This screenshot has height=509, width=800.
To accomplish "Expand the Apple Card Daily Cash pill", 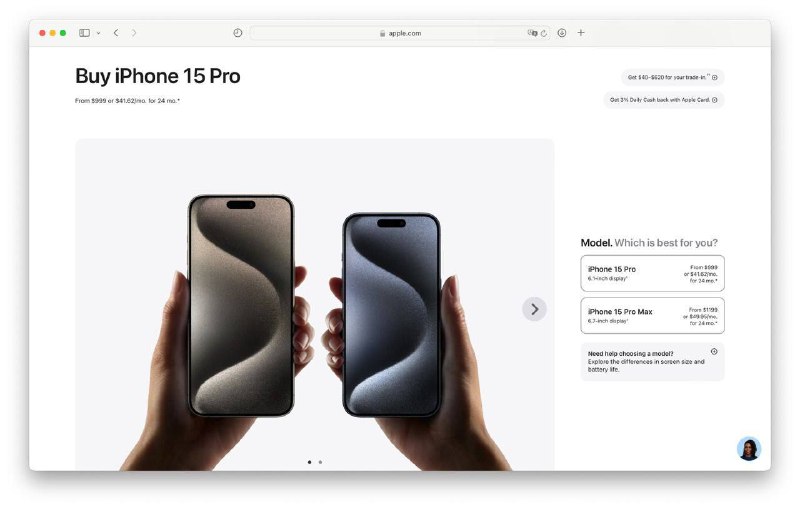I will pyautogui.click(x=664, y=100).
